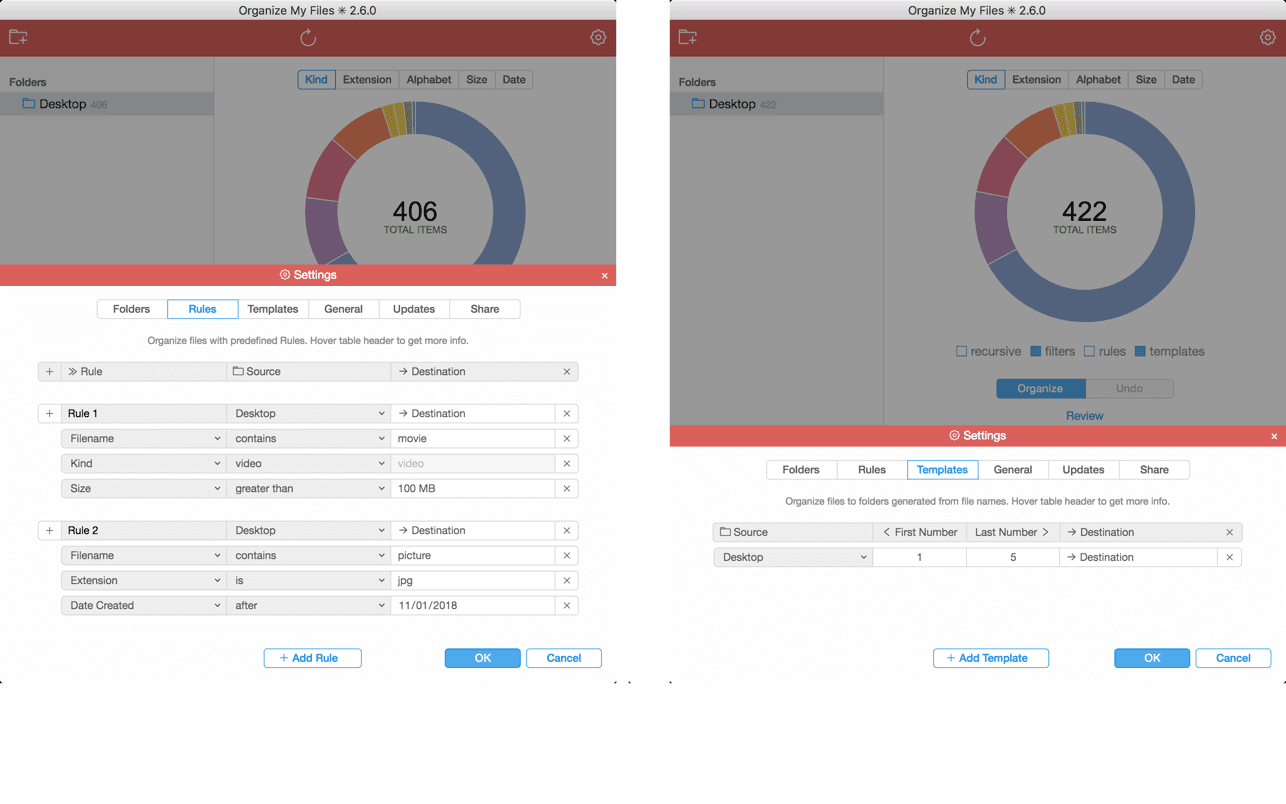Enable the recursive checkbox
The image size is (1286, 804).
click(x=962, y=352)
